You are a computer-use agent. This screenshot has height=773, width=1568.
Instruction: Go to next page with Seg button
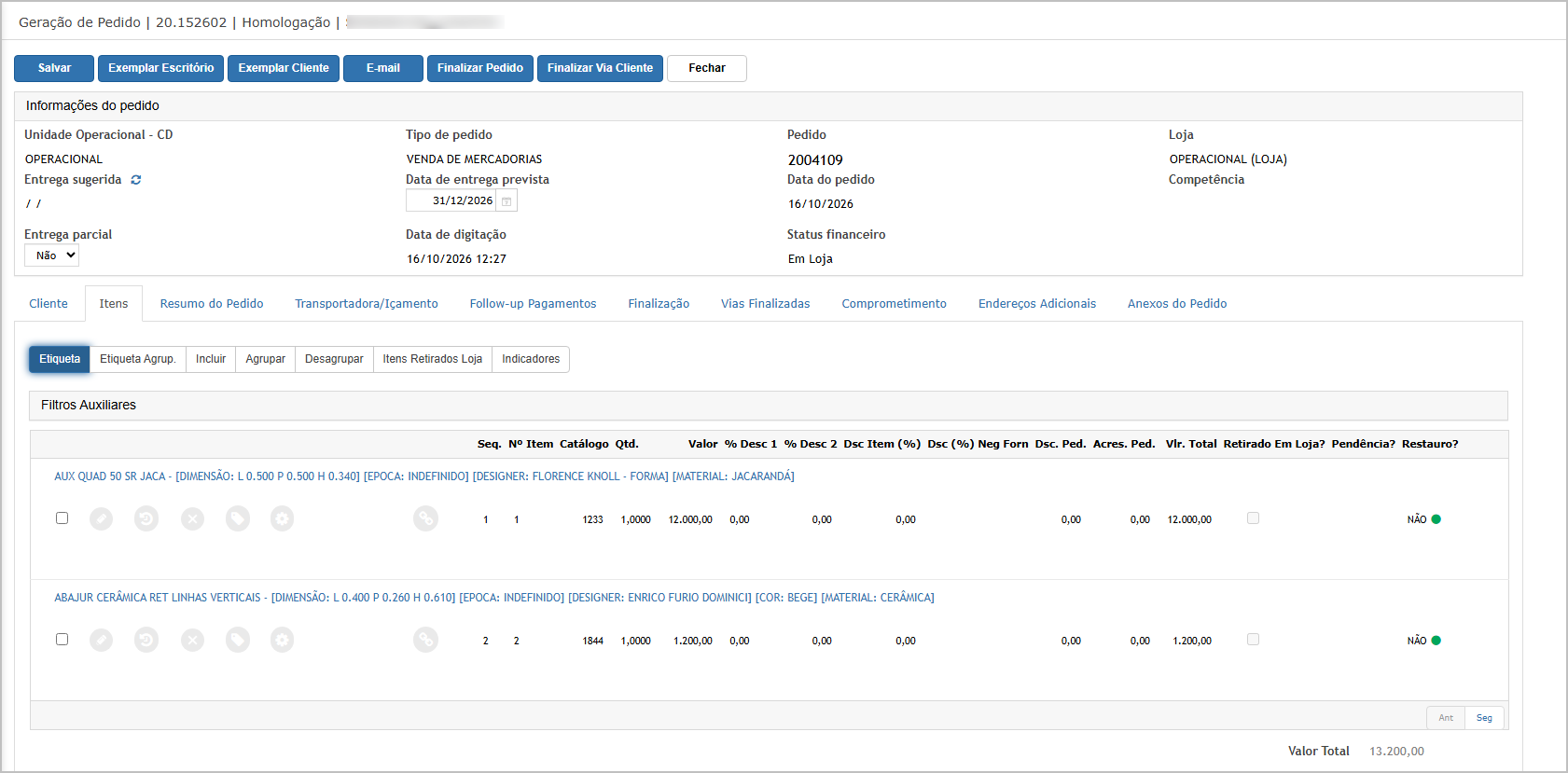(x=1484, y=718)
